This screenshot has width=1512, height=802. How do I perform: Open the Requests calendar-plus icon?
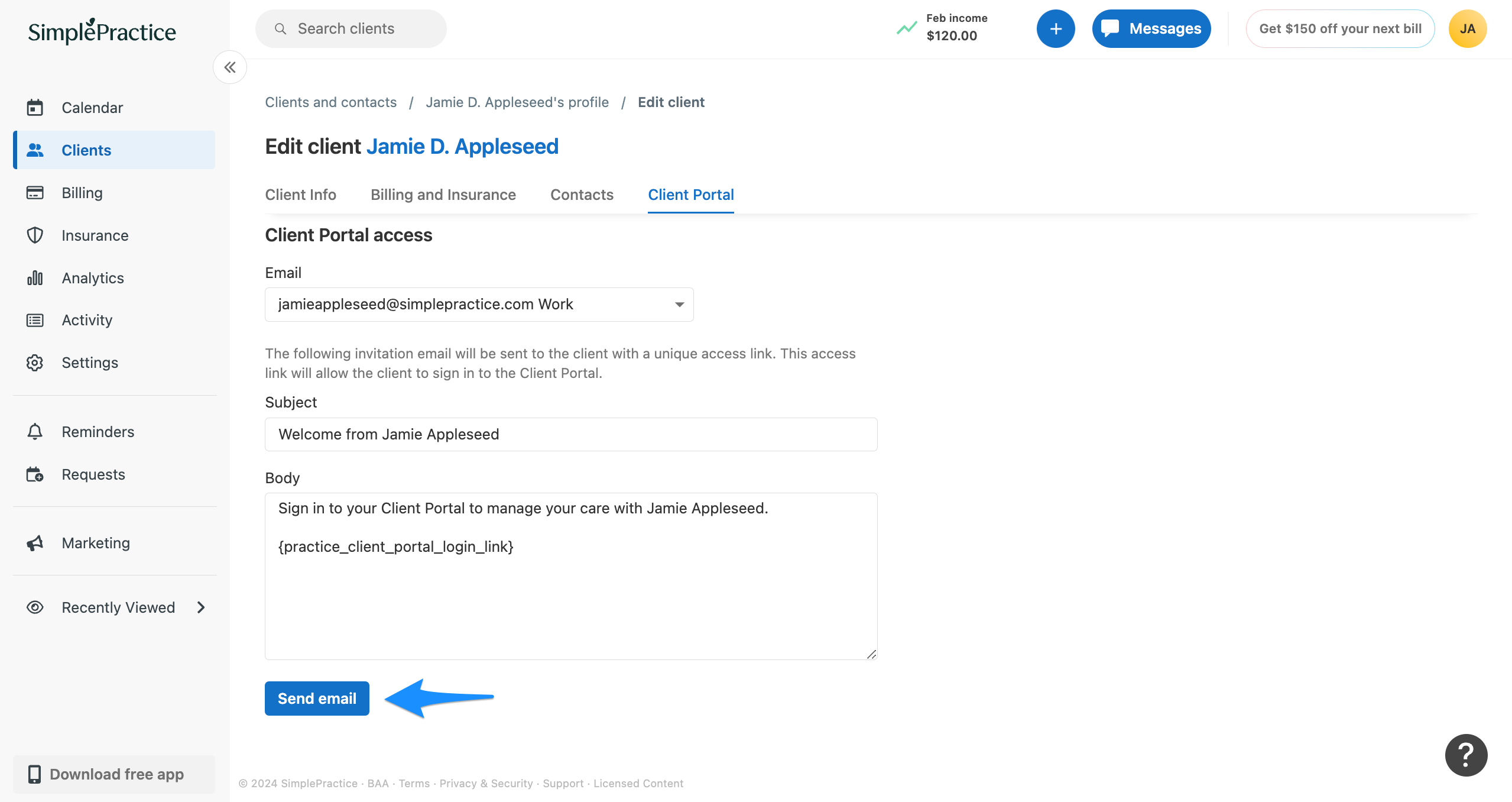35,474
